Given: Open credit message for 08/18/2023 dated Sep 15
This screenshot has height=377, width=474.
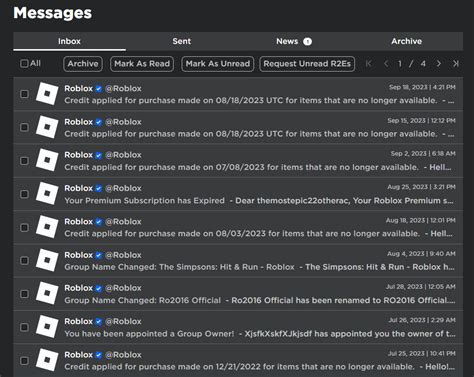Looking at the screenshot, I should tap(238, 127).
